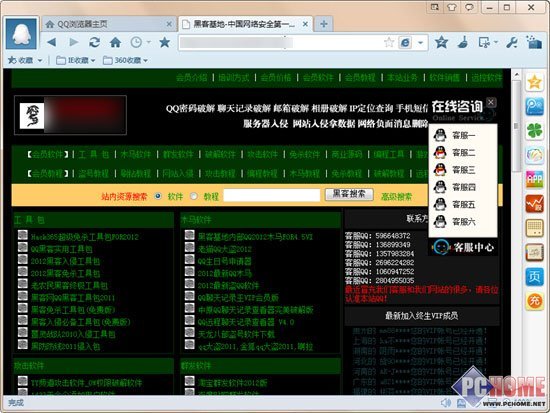Open the 工具包 category menu item

point(94,154)
